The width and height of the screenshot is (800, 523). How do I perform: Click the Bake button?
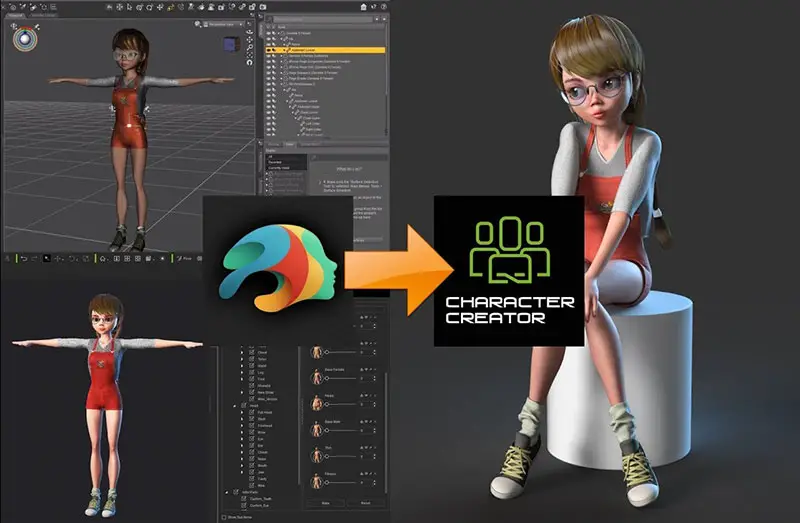click(326, 503)
